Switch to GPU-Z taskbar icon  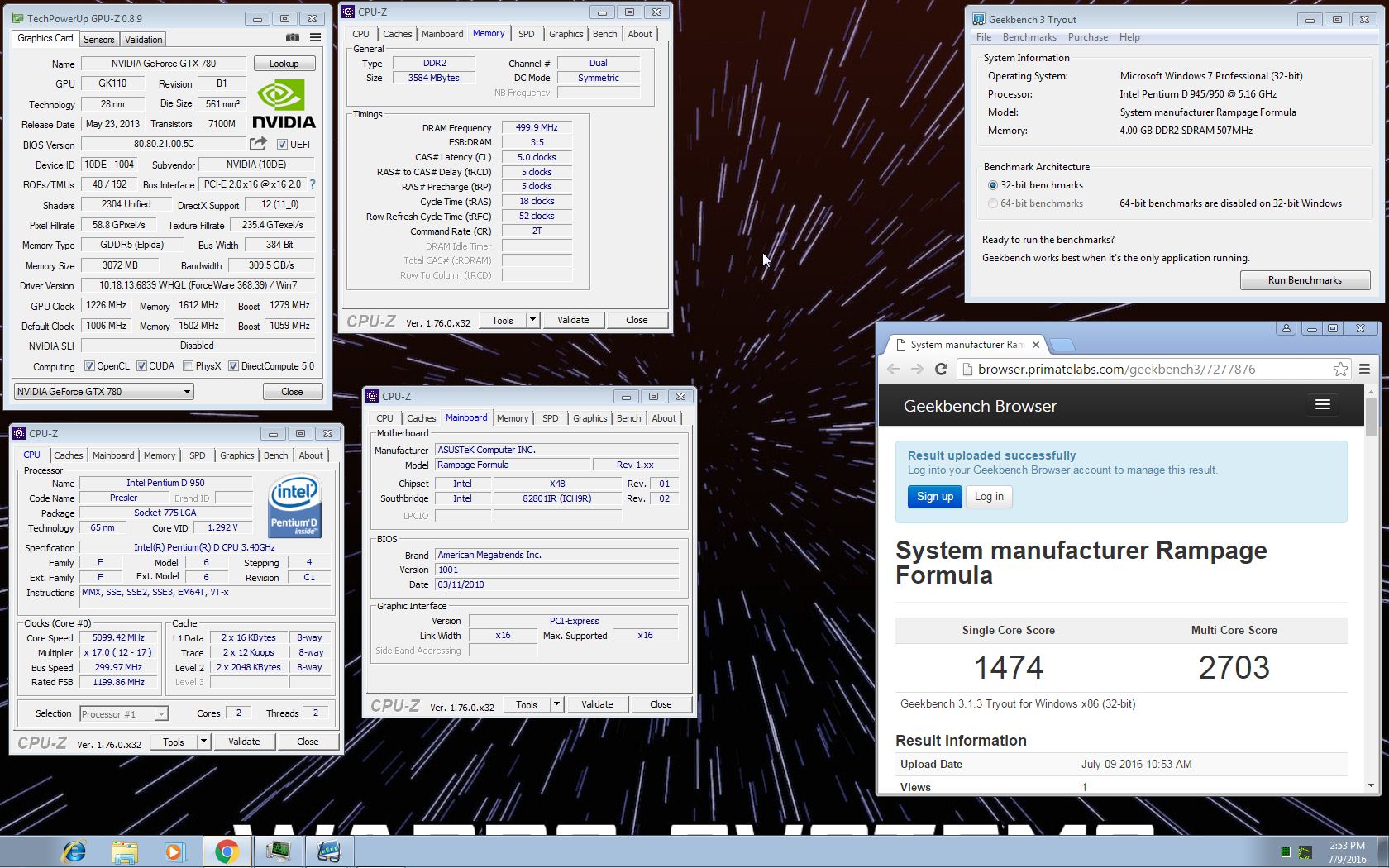coord(279,851)
